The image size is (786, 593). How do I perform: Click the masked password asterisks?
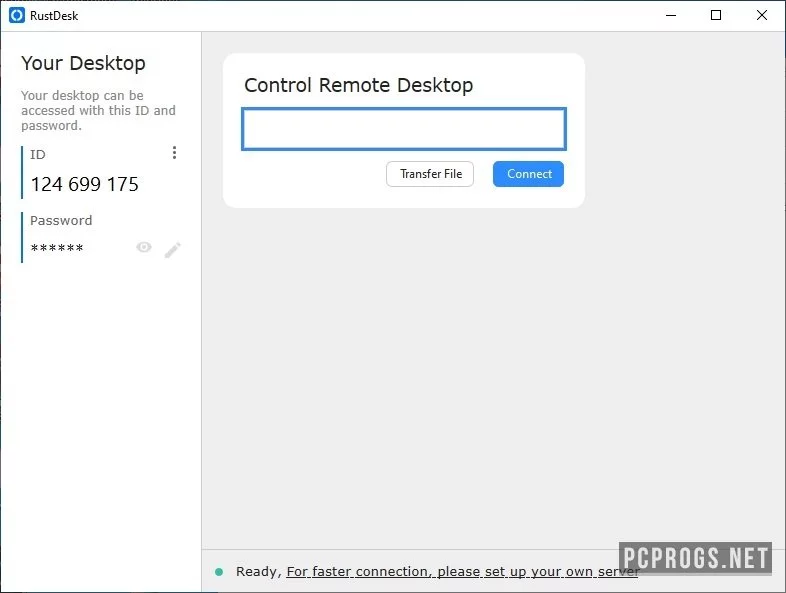pyautogui.click(x=57, y=248)
